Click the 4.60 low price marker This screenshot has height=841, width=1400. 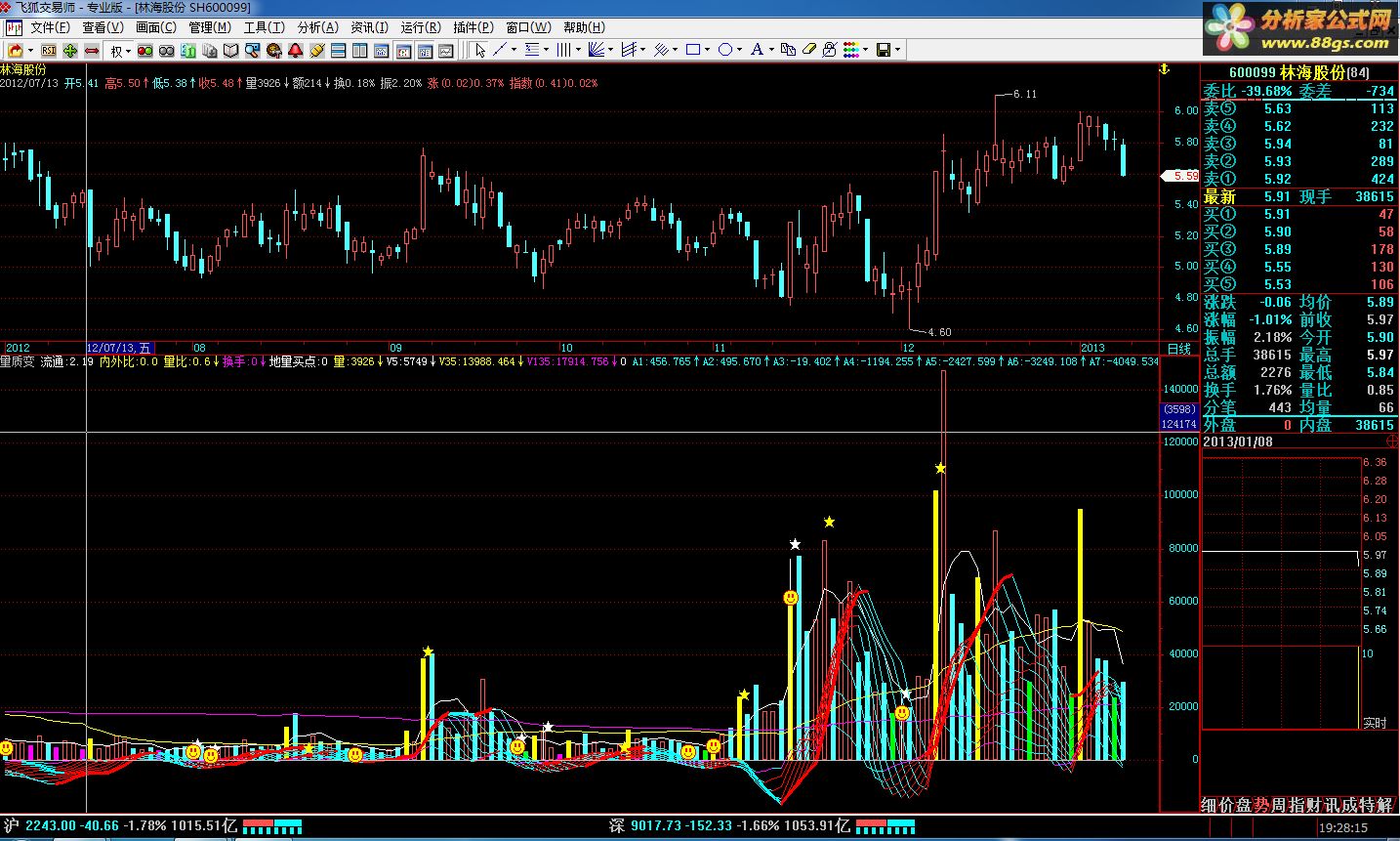pos(939,332)
